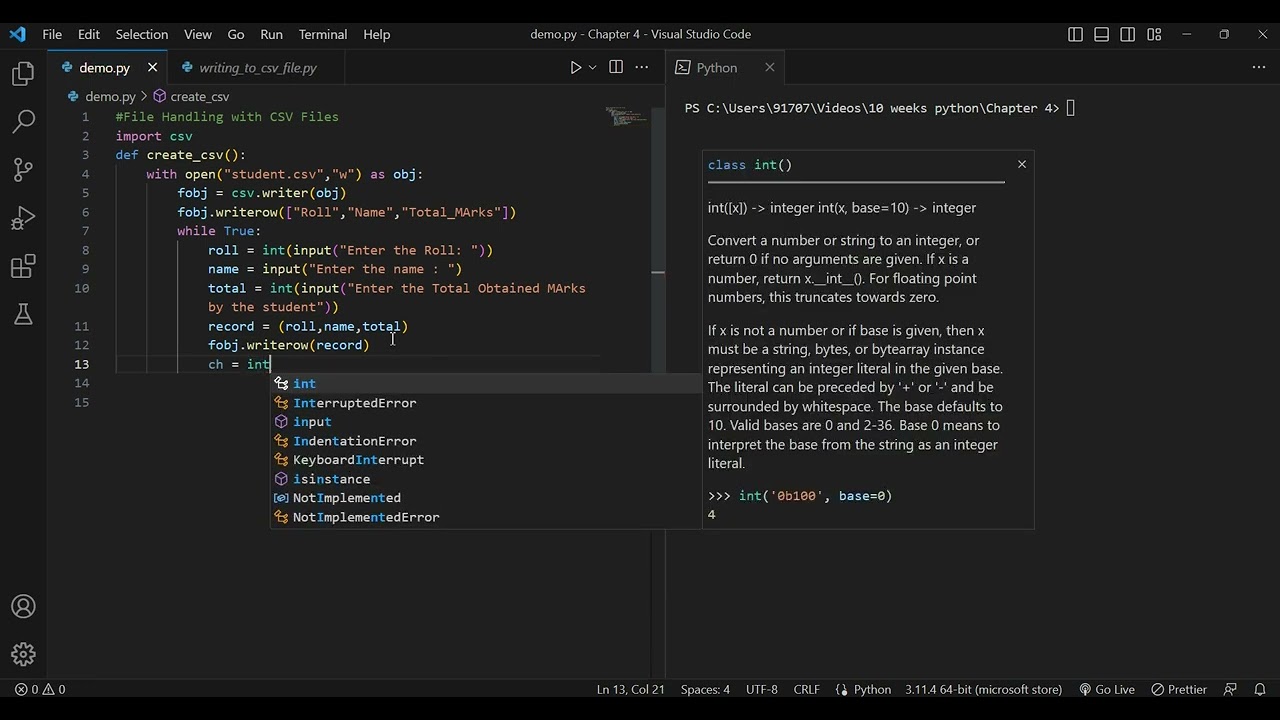Viewport: 1280px width, 720px height.
Task: Open the Manage gear menu
Action: pos(23,655)
